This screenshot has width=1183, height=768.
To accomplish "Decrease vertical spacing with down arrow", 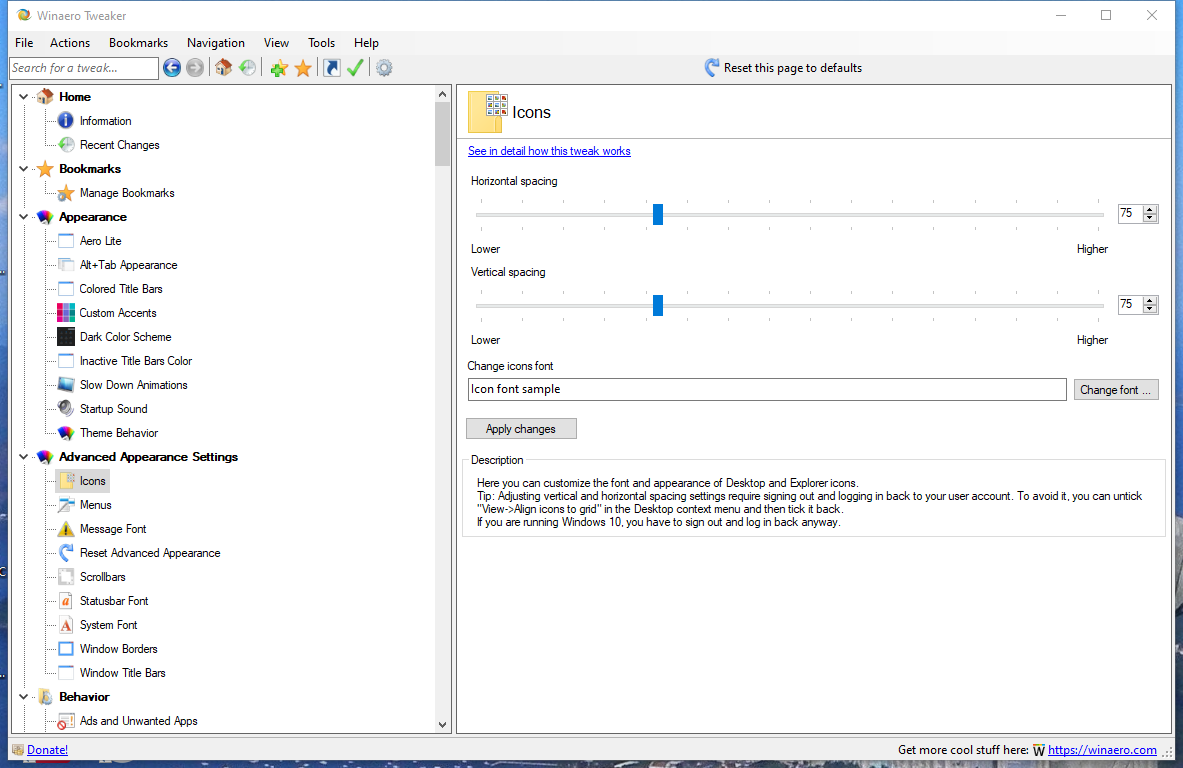I will [x=1150, y=309].
